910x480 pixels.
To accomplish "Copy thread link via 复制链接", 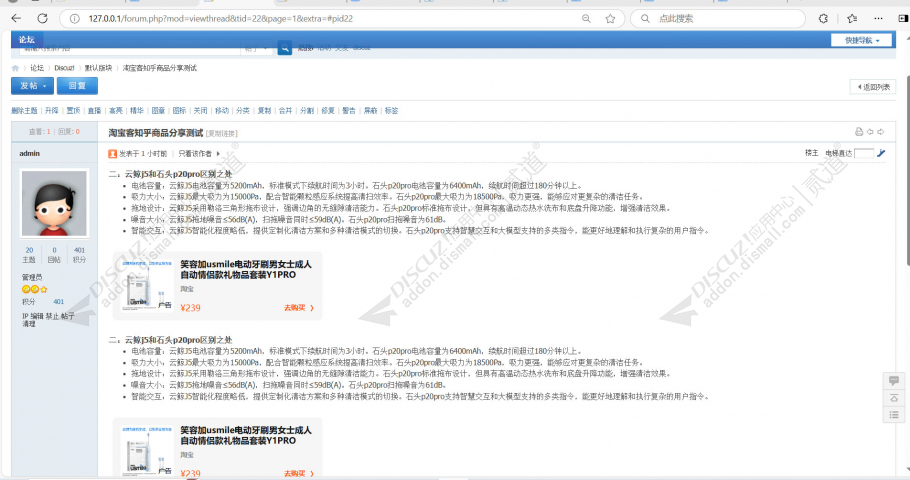I will coord(222,133).
